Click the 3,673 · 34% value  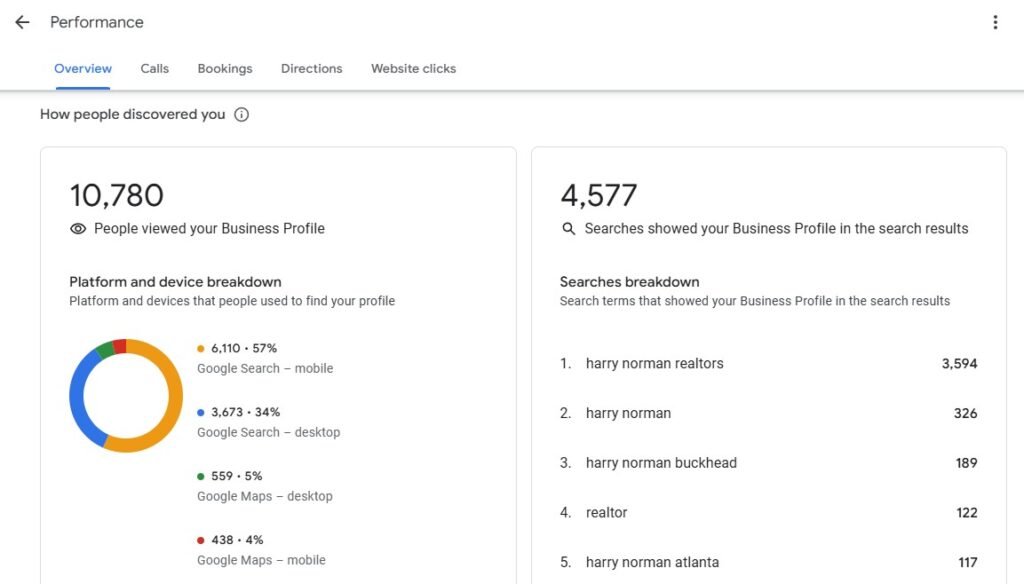[245, 412]
